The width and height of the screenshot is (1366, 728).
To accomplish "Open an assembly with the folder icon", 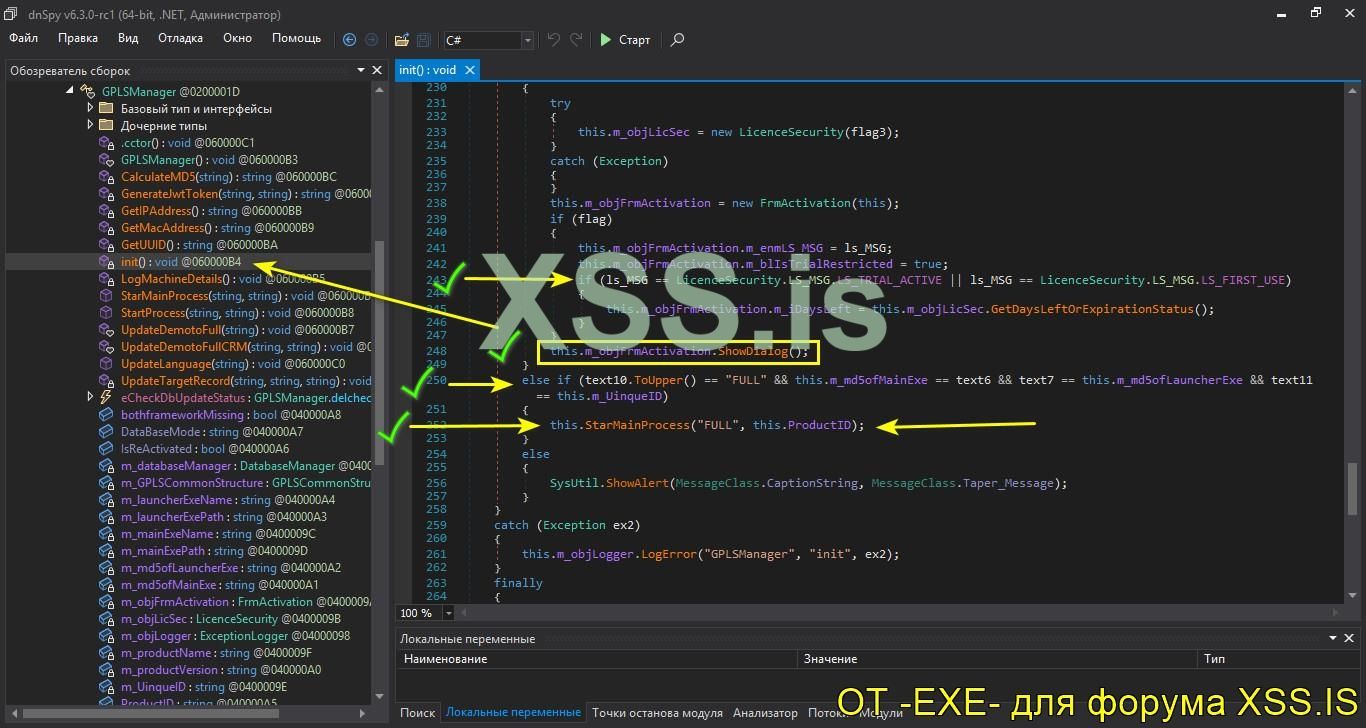I will [402, 40].
